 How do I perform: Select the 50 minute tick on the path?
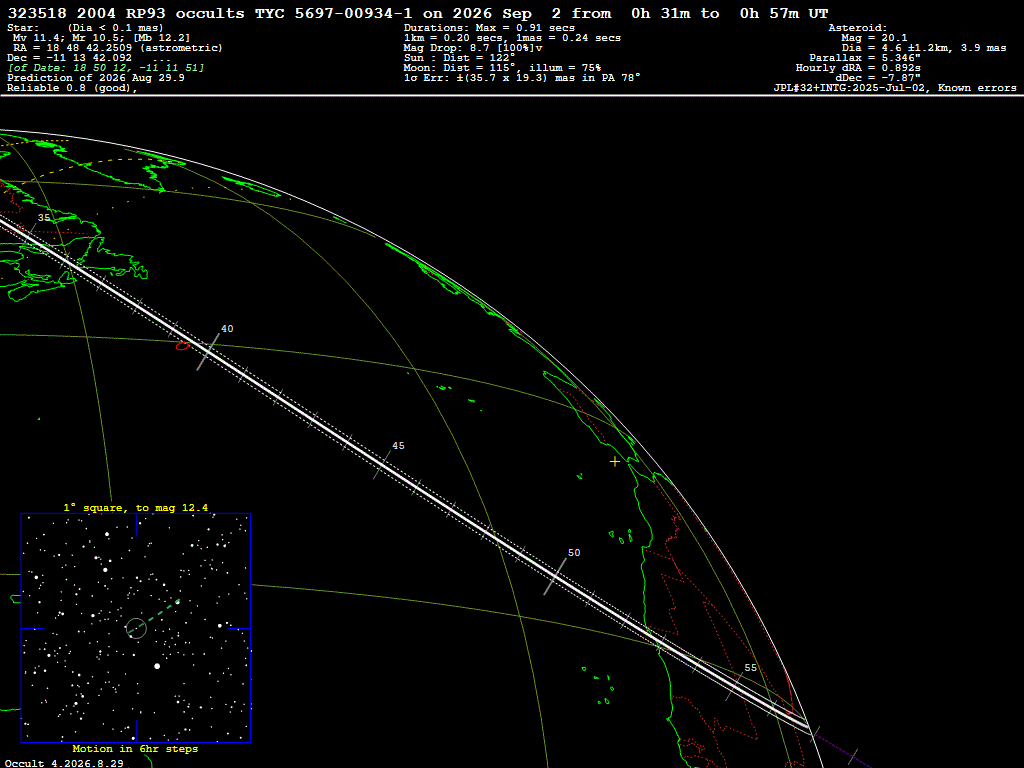[555, 577]
